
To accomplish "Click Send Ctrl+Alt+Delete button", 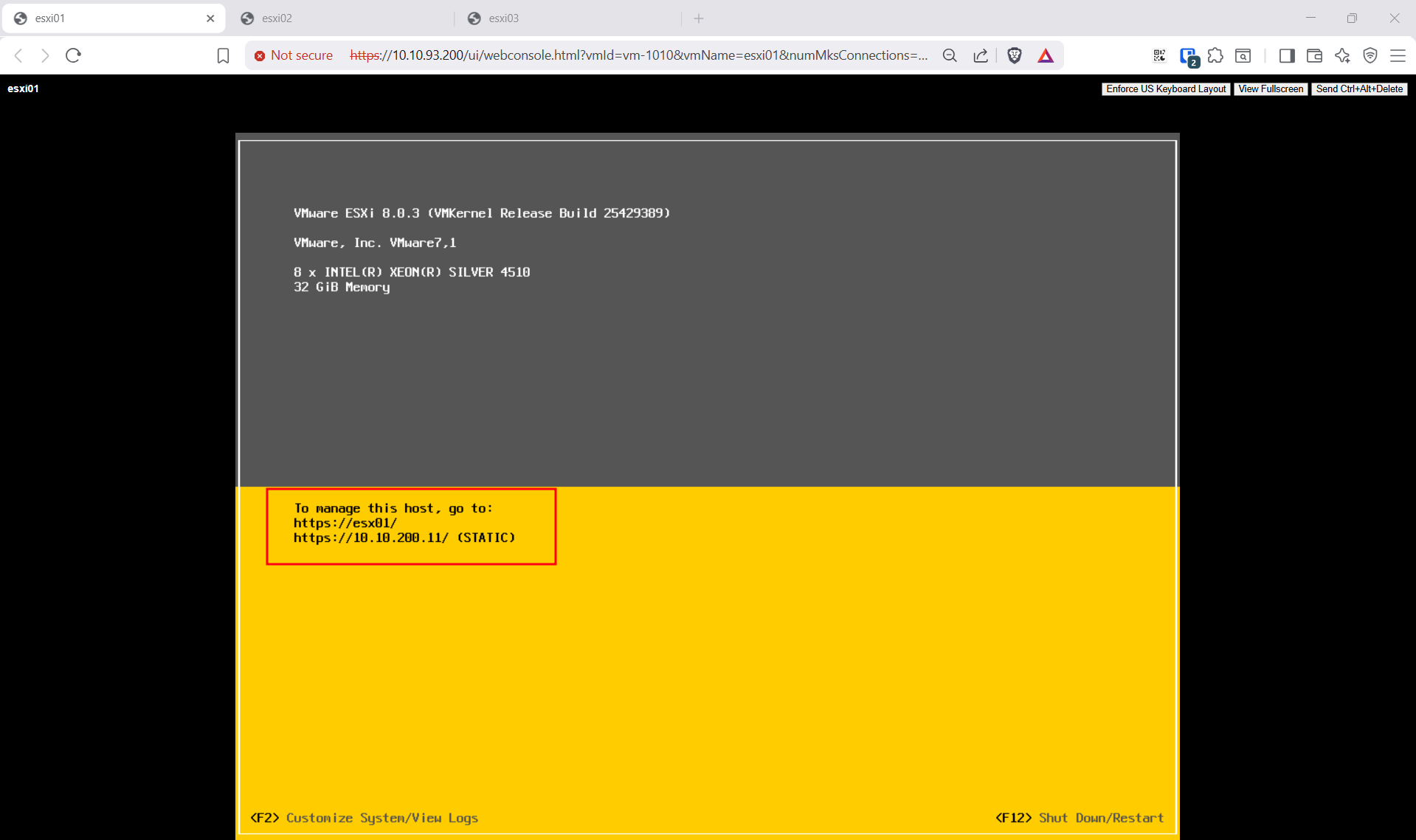I will (x=1359, y=89).
